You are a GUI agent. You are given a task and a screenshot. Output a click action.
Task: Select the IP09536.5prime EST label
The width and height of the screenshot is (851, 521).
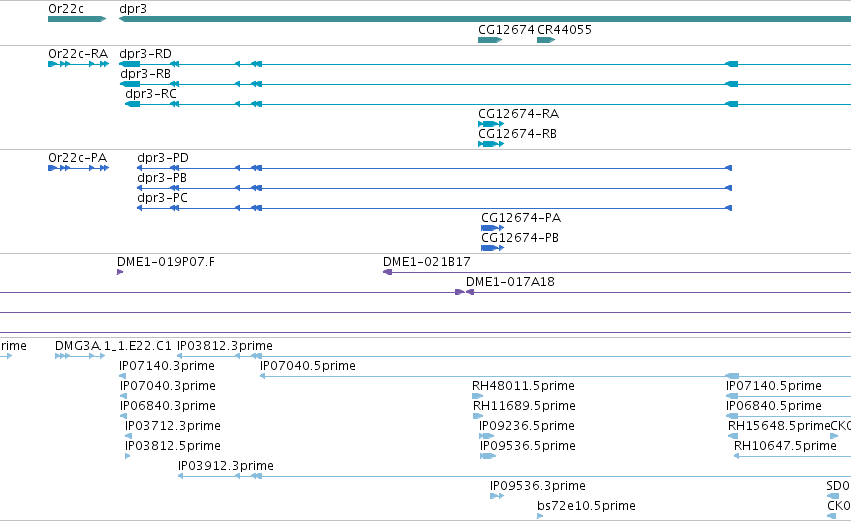click(x=528, y=447)
